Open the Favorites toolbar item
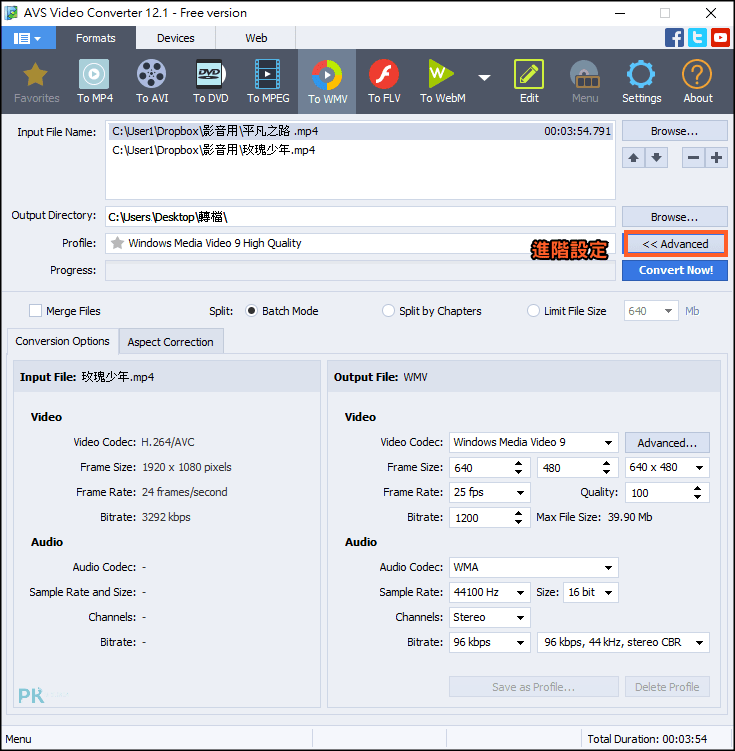The image size is (735, 751). click(x=36, y=82)
